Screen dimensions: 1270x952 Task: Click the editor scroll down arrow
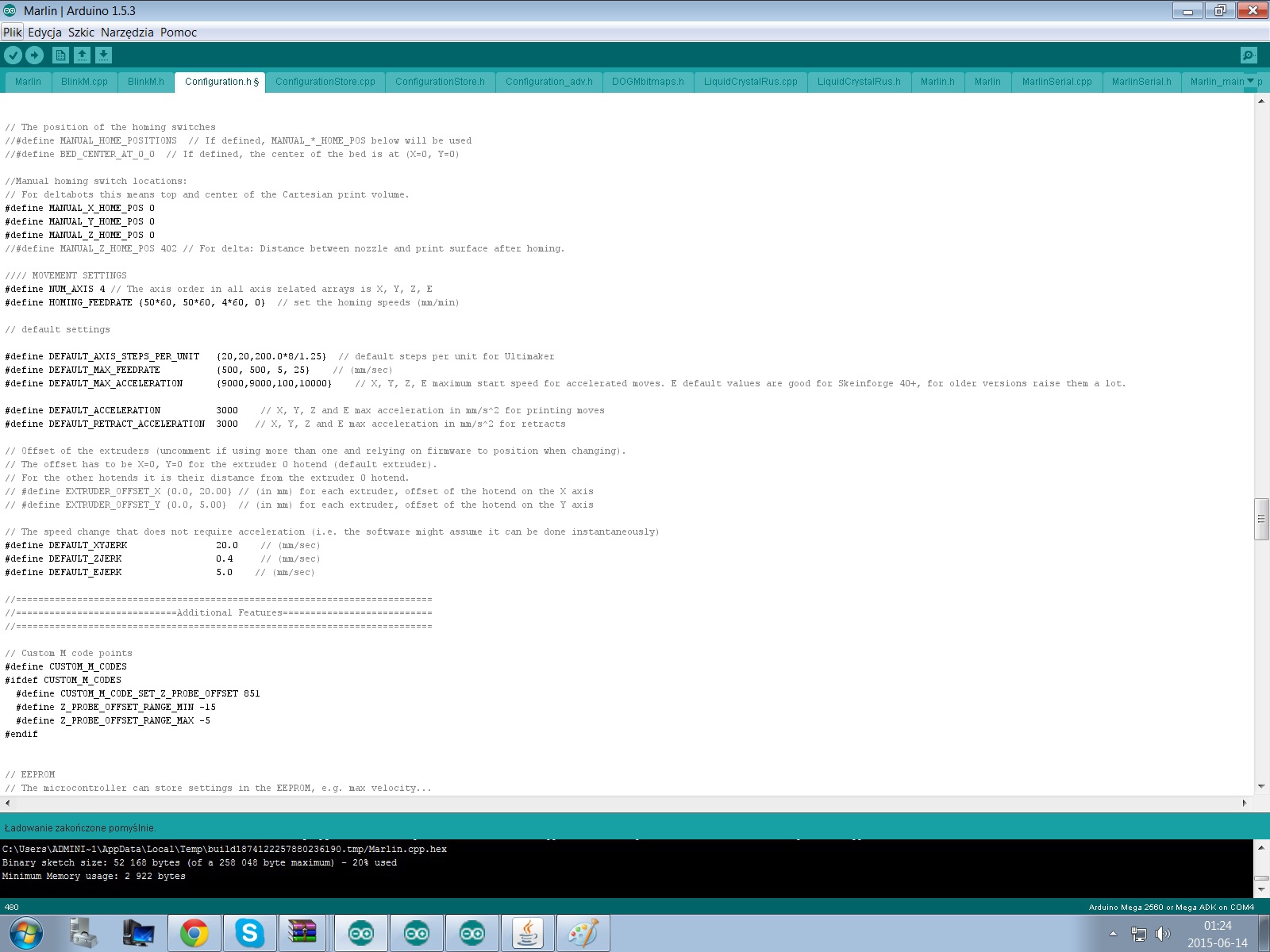(x=1261, y=787)
